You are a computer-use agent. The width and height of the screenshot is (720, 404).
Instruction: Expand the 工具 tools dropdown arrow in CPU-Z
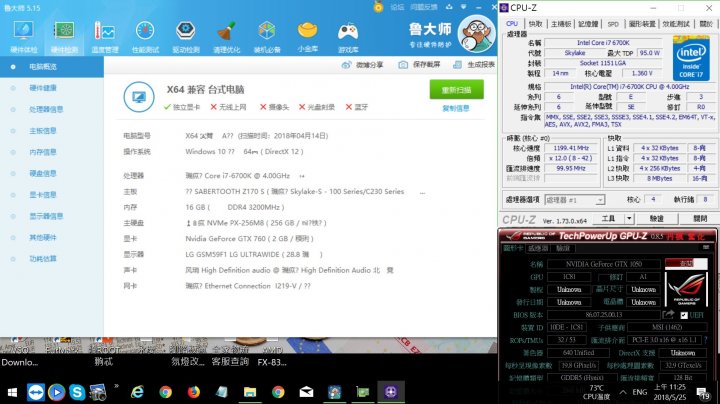pos(629,219)
